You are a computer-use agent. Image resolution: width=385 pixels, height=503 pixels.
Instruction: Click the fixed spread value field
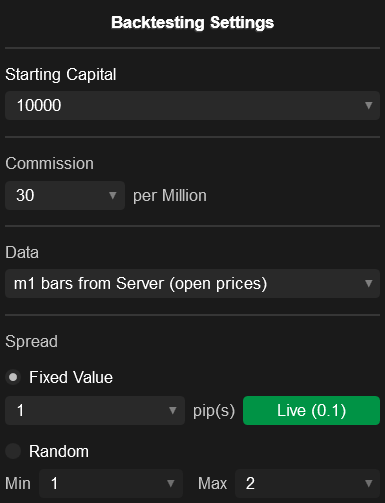(95, 410)
